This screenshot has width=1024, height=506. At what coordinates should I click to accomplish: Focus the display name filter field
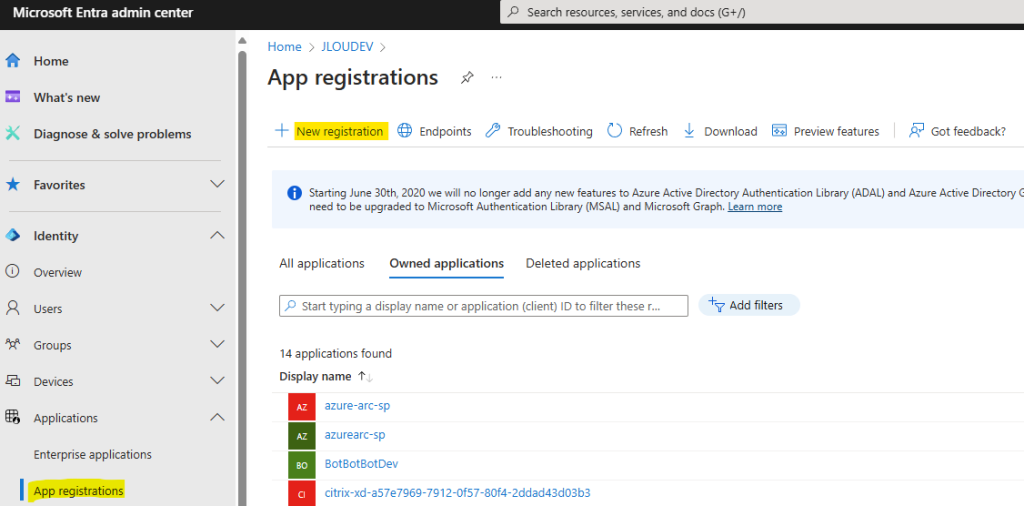(483, 306)
